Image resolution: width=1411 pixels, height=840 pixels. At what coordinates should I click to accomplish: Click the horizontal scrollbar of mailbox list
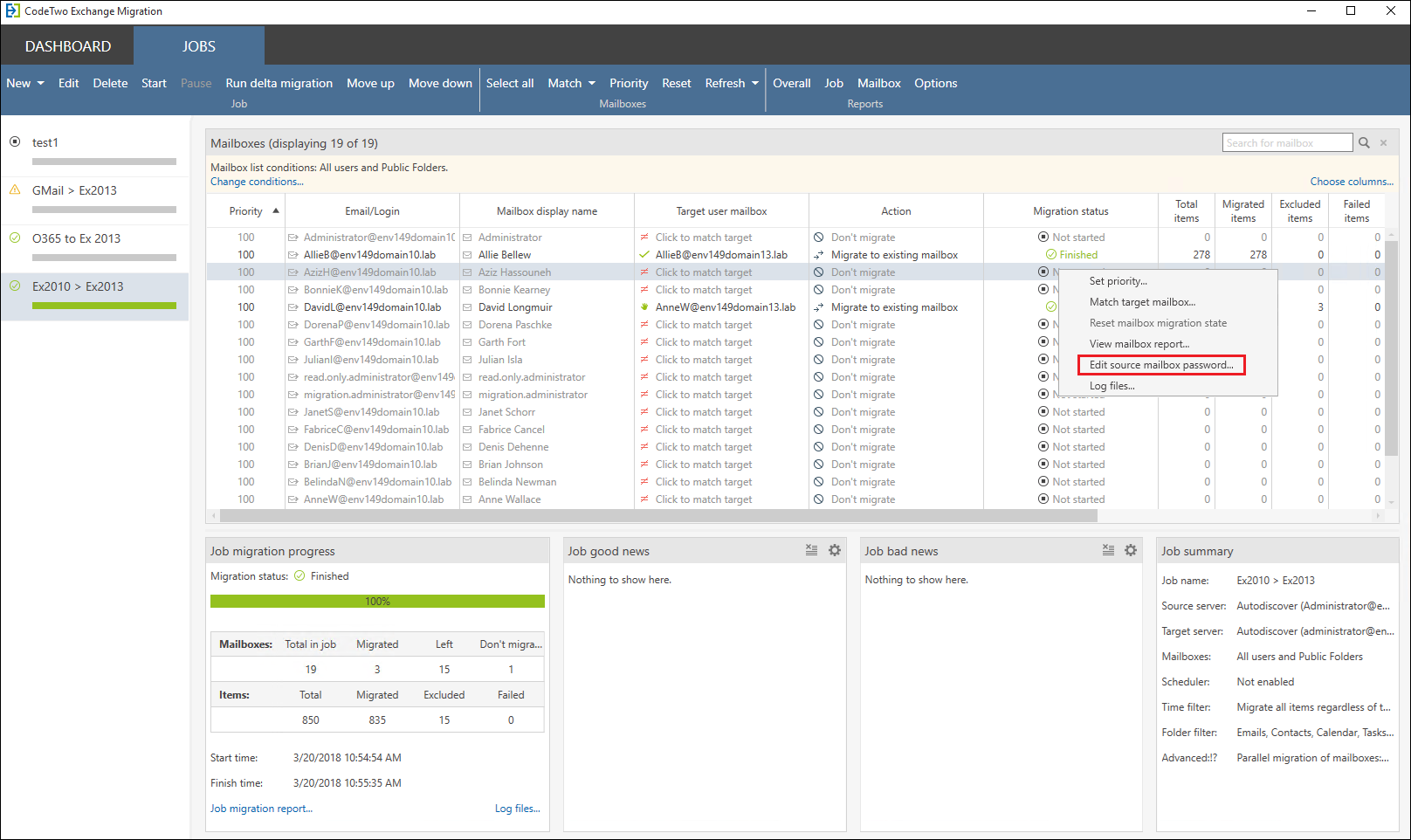pos(658,516)
